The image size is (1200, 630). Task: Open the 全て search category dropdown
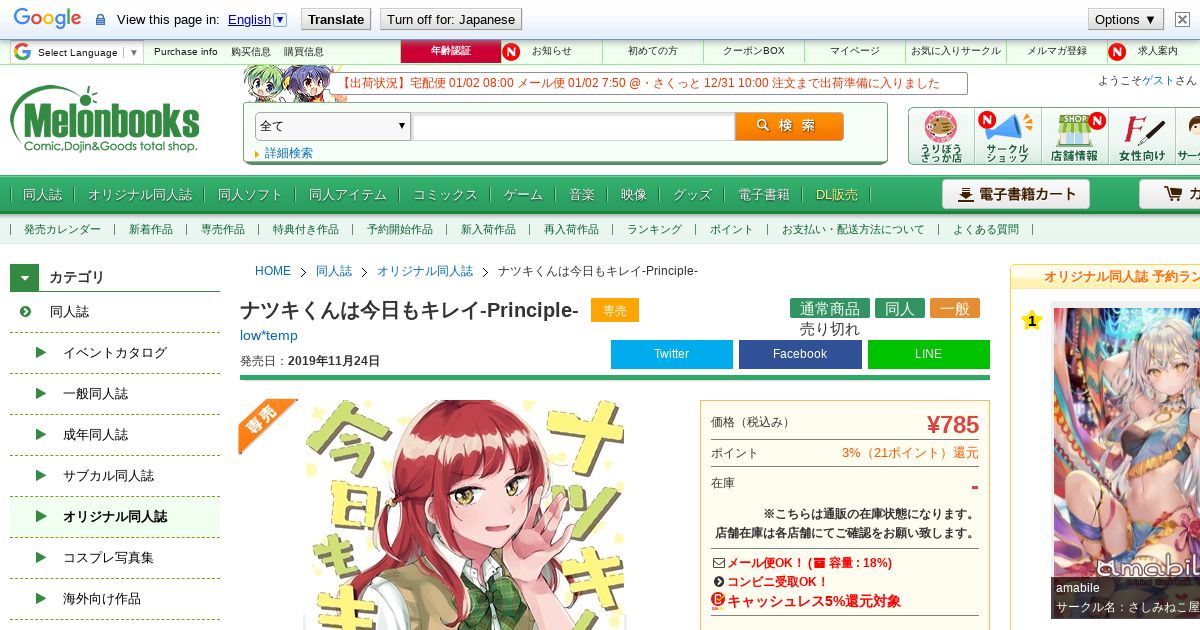coord(333,126)
